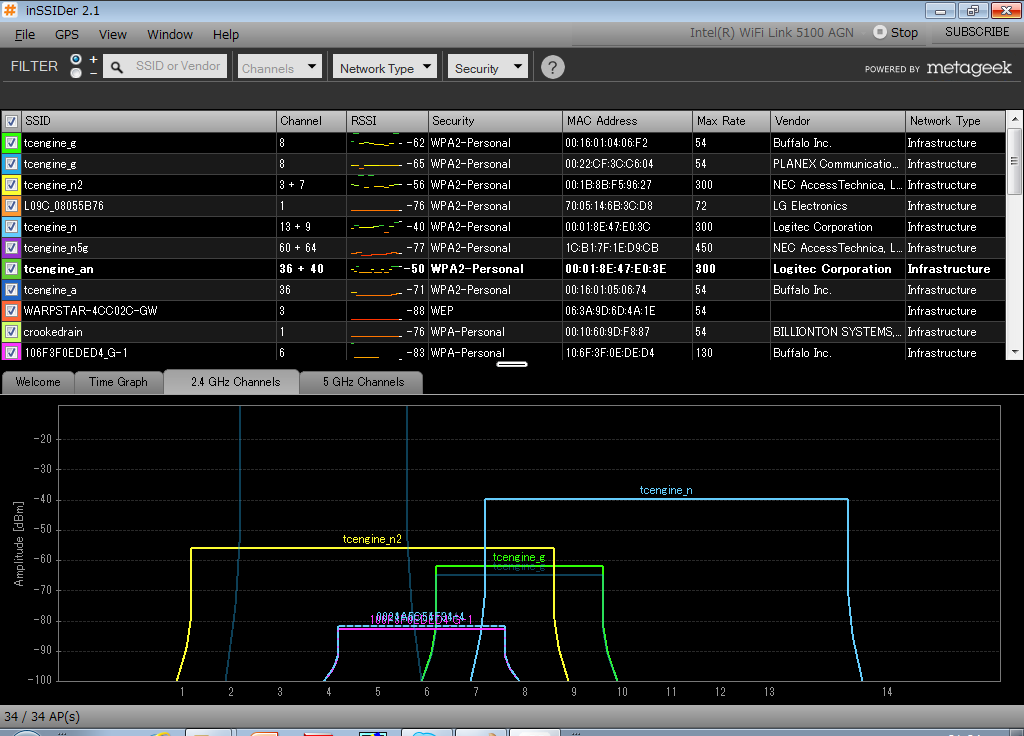Image resolution: width=1024 pixels, height=736 pixels.
Task: Click the BILLIONTON SYSTEMS vendor cell
Action: click(837, 332)
